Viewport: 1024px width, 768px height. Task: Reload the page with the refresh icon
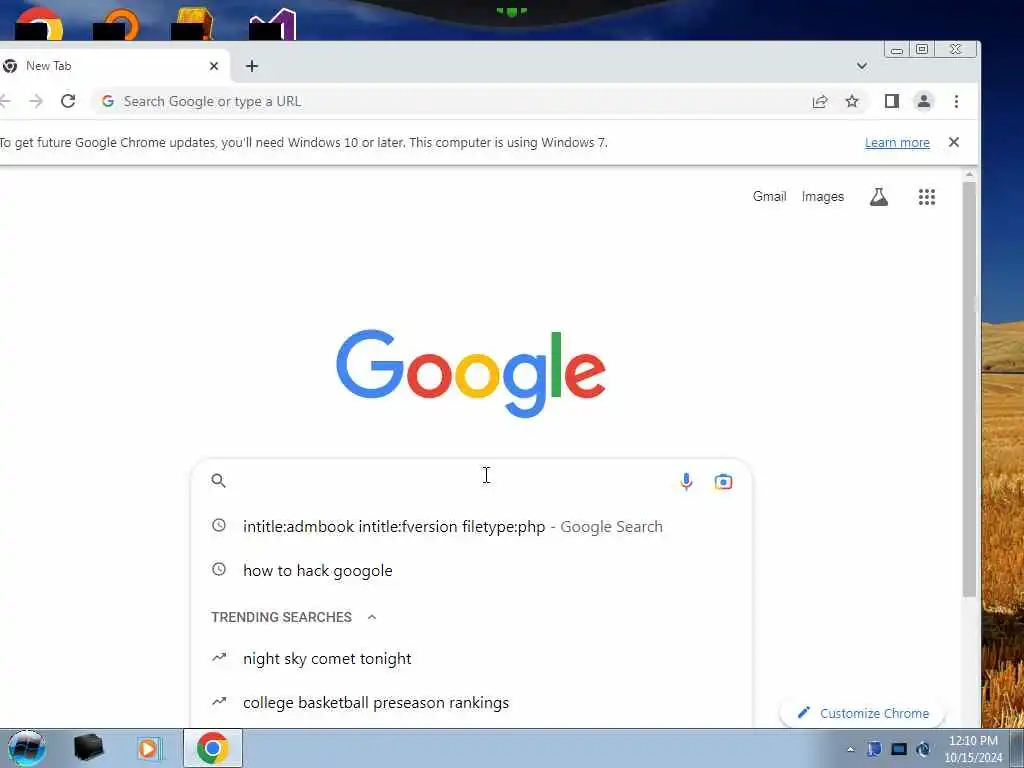coord(68,101)
